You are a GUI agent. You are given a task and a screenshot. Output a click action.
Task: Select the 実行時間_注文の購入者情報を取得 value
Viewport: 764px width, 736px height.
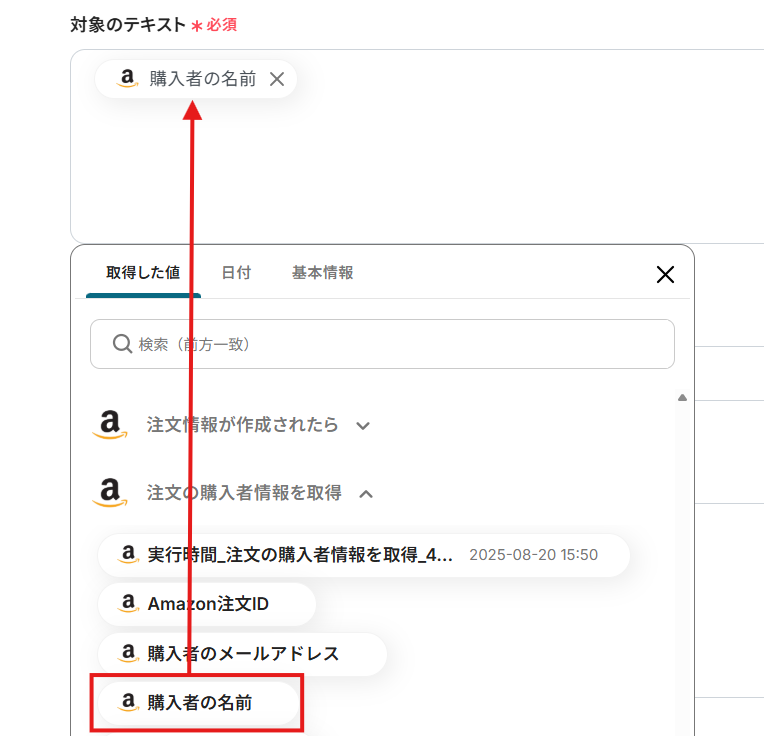pos(364,555)
